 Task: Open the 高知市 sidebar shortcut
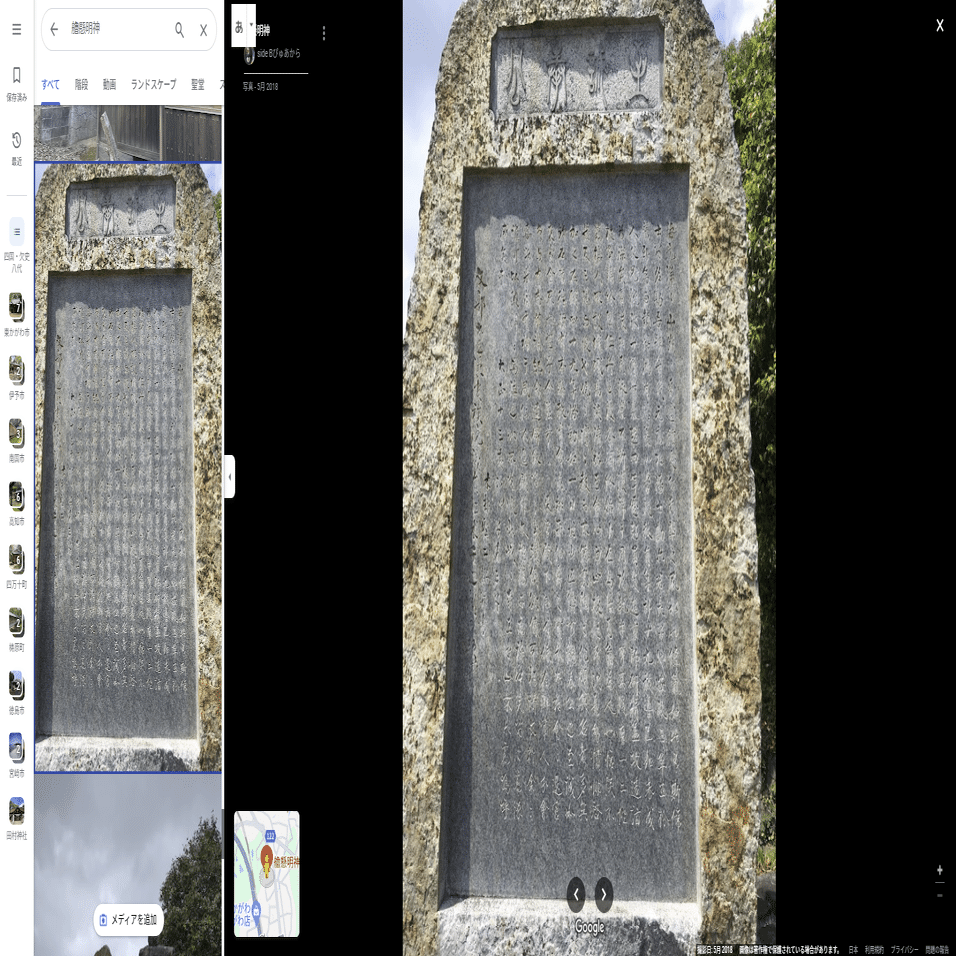click(16, 504)
